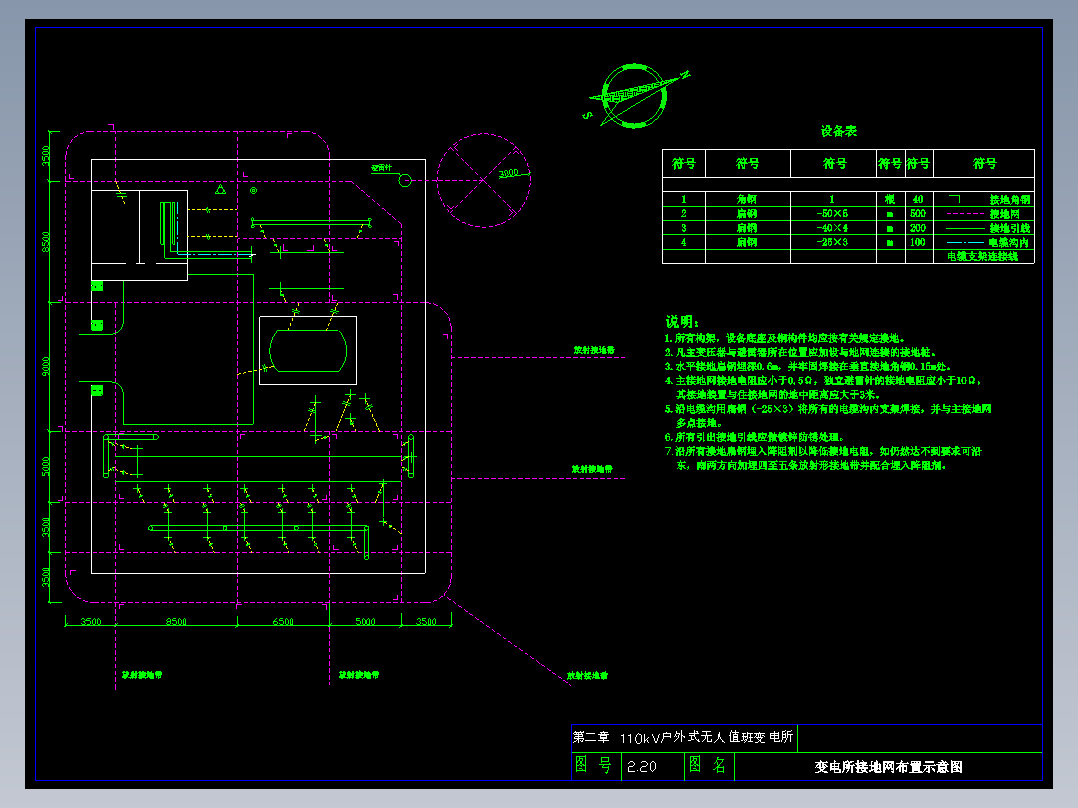The width and height of the screenshot is (1078, 808).
Task: Click the quantity 200 table cell
Action: click(x=918, y=228)
